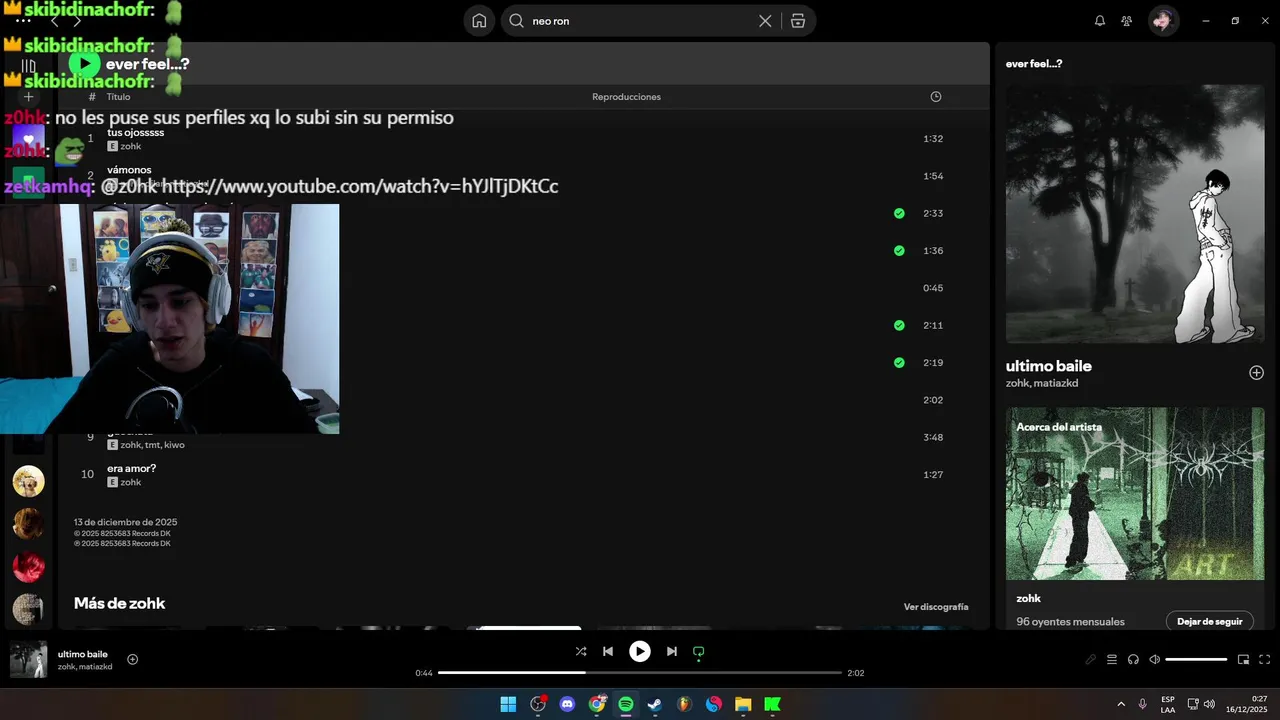Open the album artwork in right panel
1280x720 pixels.
point(1135,214)
